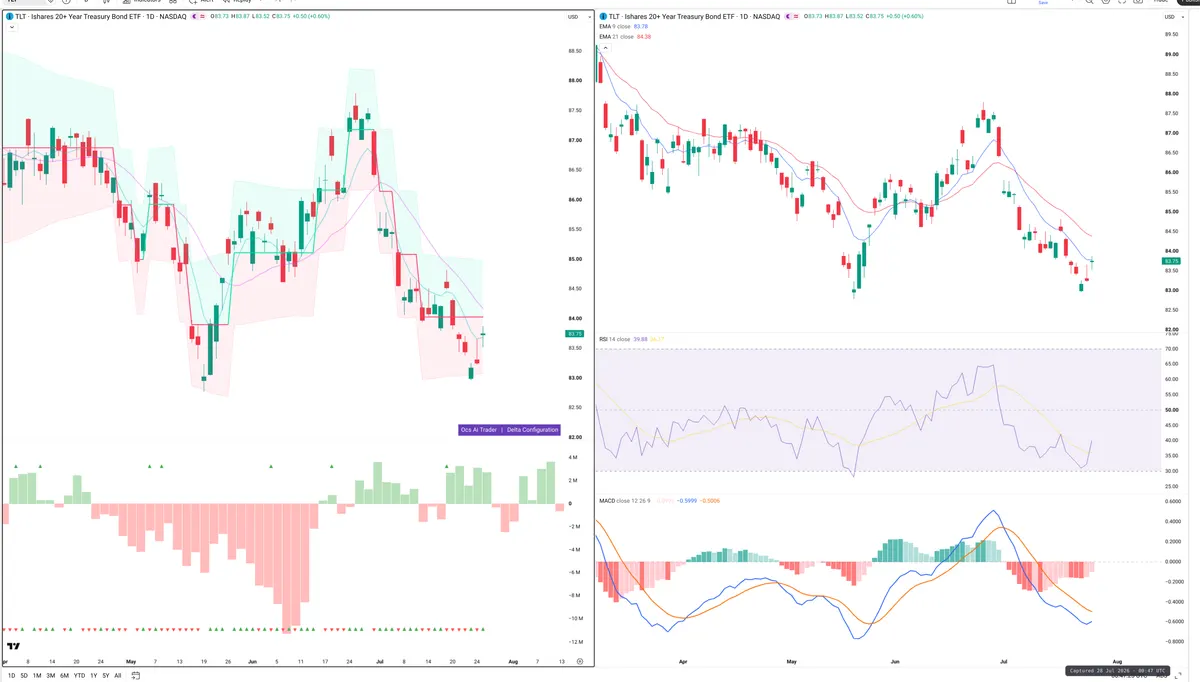Image resolution: width=1200 pixels, height=682 pixels.
Task: Click the 70.00 level on the RSI scale
Action: click(1172, 349)
